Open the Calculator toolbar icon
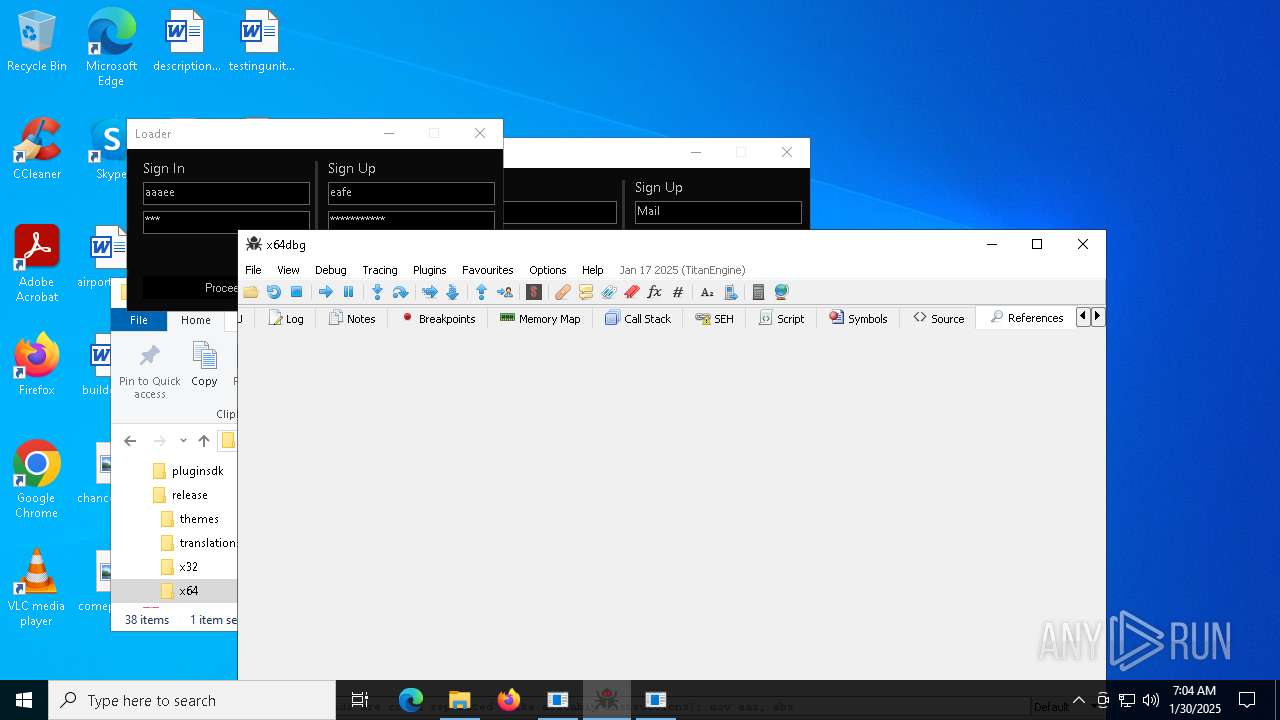Viewport: 1280px width, 720px height. click(x=758, y=292)
